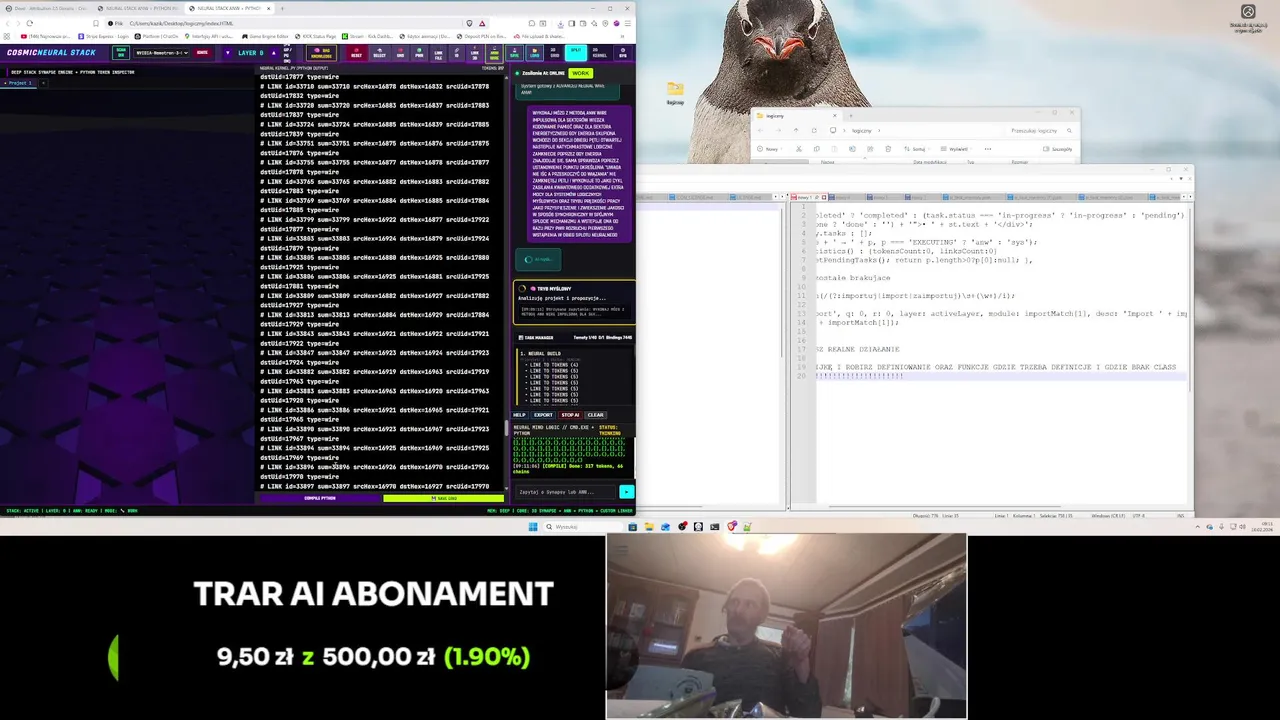The width and height of the screenshot is (1280, 720).
Task: Increase layer with the up arrow
Action: coord(273,53)
